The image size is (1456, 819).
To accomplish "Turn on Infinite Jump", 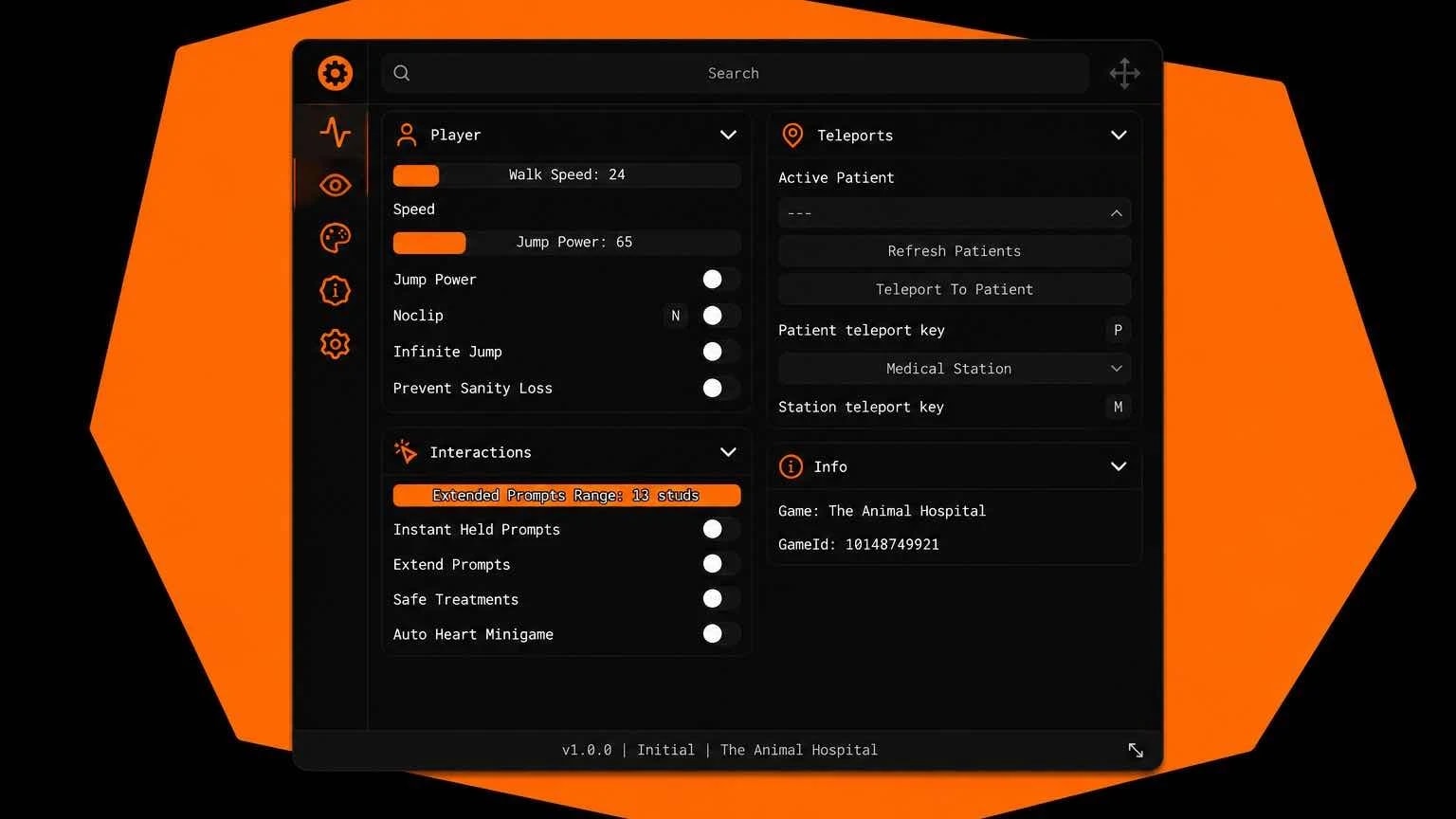I will click(x=720, y=352).
